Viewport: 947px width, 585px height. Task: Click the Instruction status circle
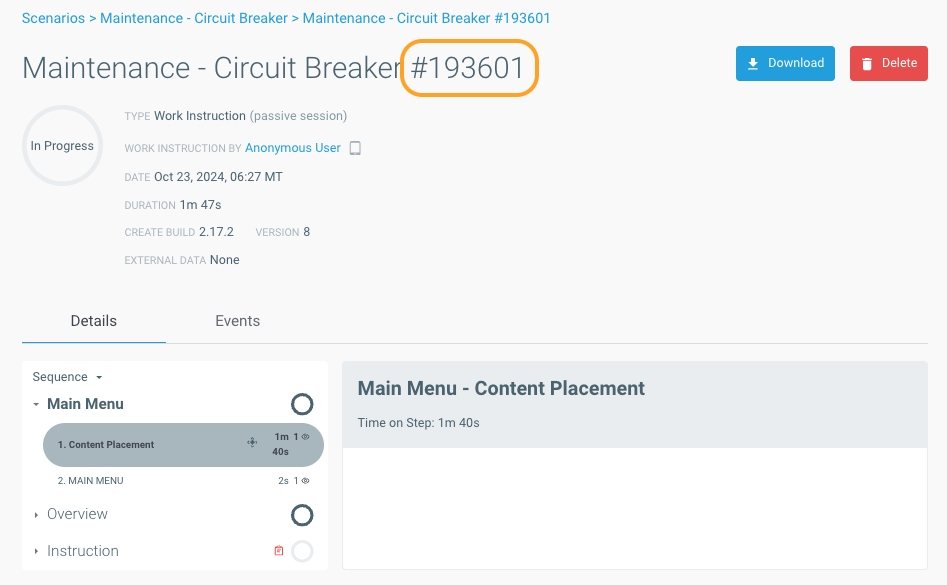[x=302, y=551]
